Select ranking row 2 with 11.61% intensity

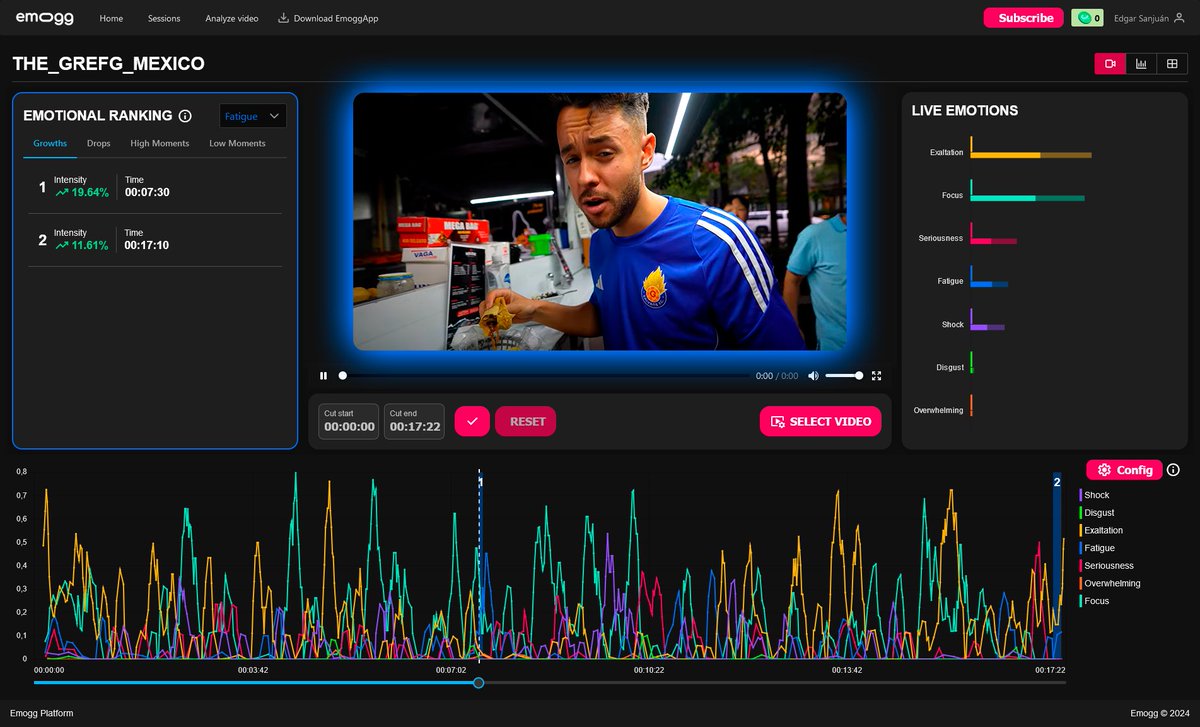coord(155,239)
